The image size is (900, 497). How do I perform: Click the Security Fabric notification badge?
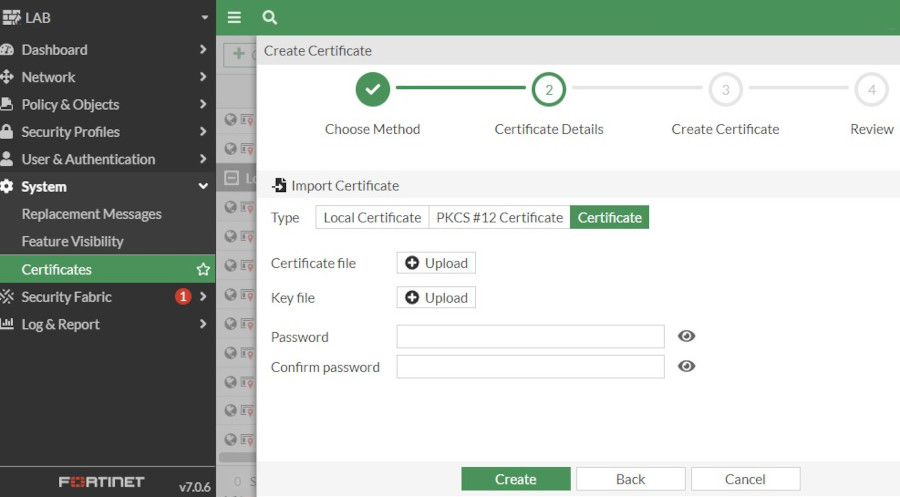[x=183, y=297]
